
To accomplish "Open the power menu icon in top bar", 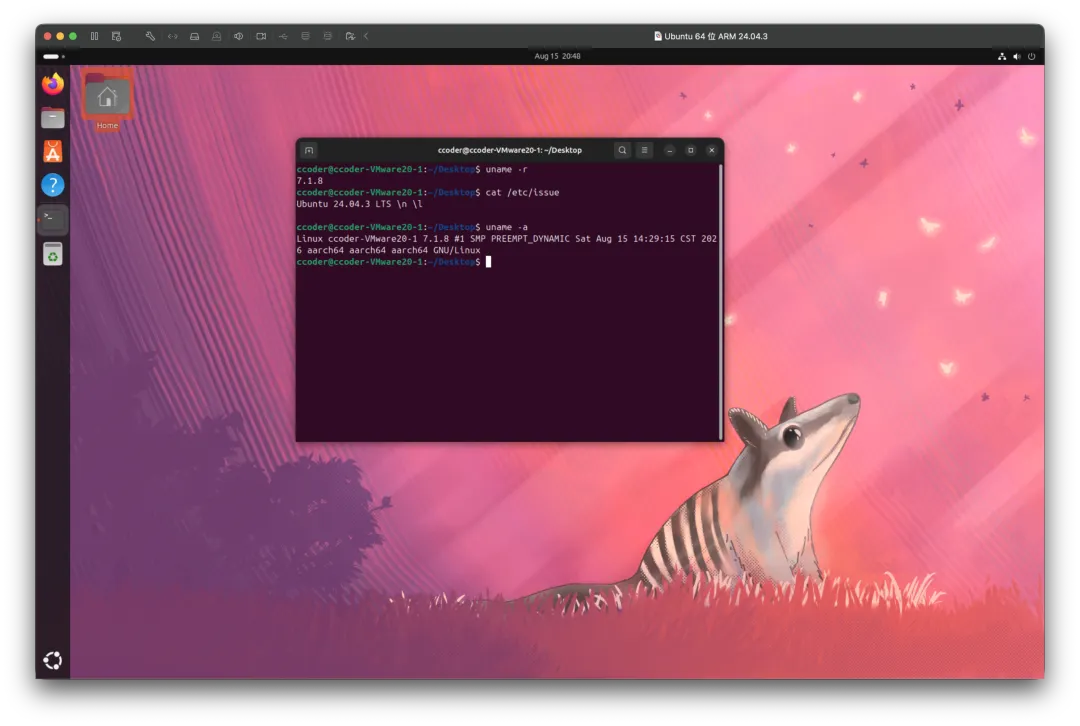I will click(1031, 56).
